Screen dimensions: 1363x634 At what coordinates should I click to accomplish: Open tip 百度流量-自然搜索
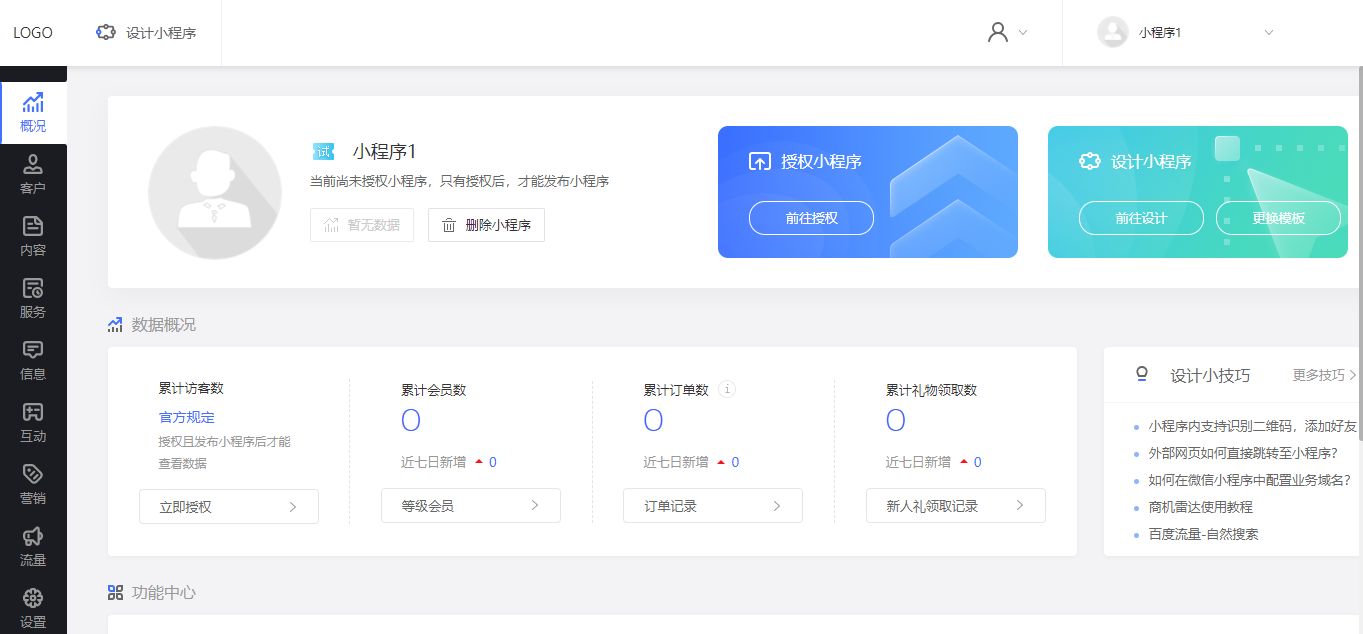(x=1204, y=534)
